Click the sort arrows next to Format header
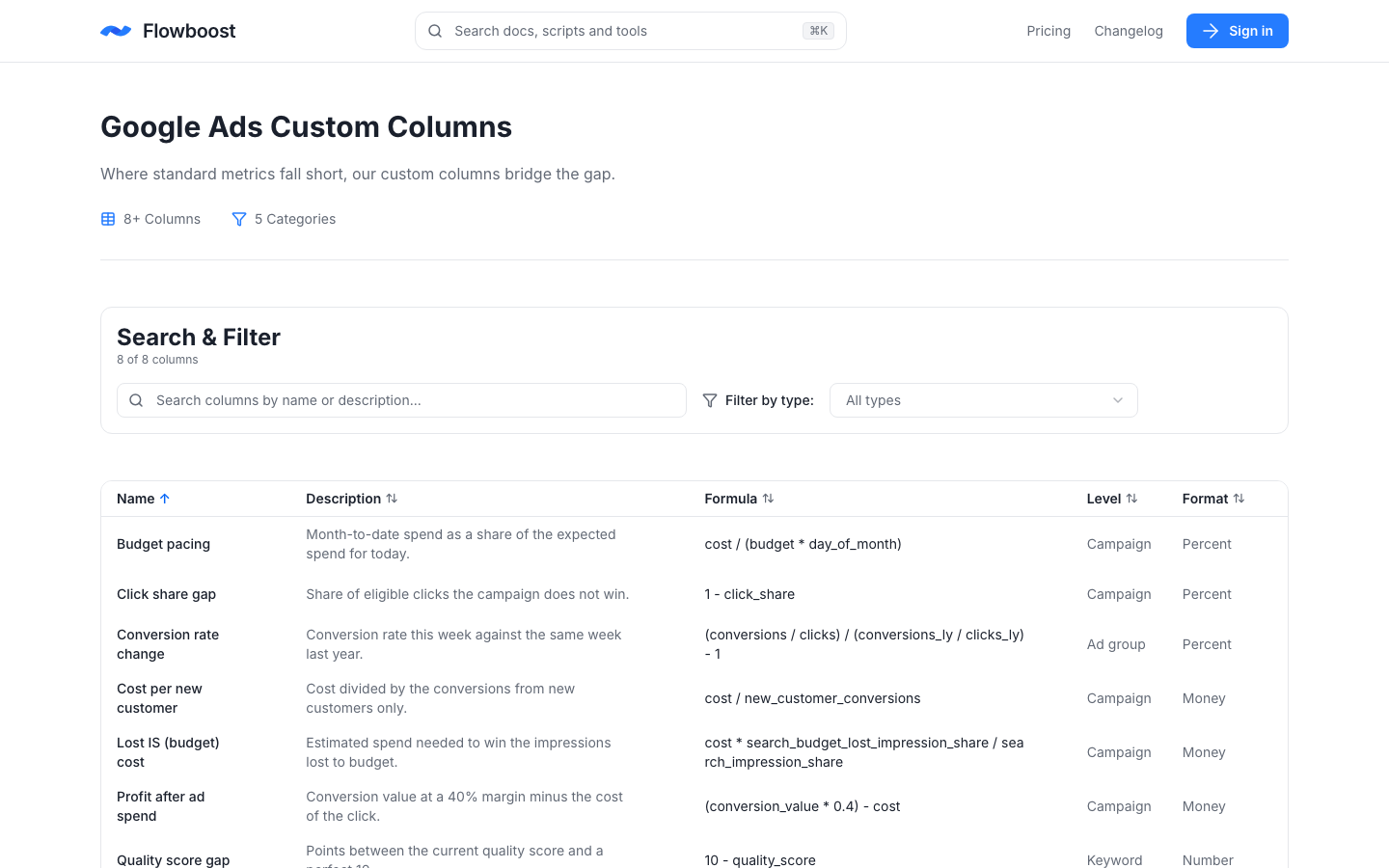This screenshot has width=1389, height=868. click(1239, 499)
